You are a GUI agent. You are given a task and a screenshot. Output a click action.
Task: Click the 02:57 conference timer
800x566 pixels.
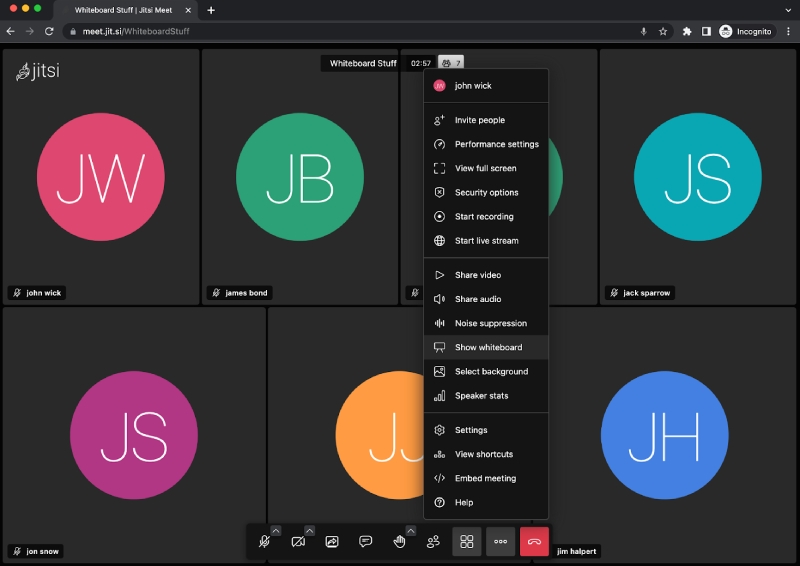[x=420, y=63]
